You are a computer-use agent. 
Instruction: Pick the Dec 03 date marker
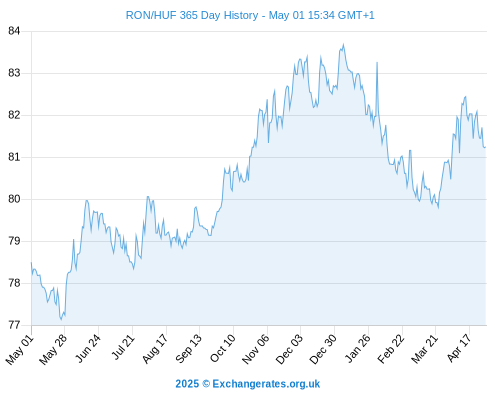289,349
